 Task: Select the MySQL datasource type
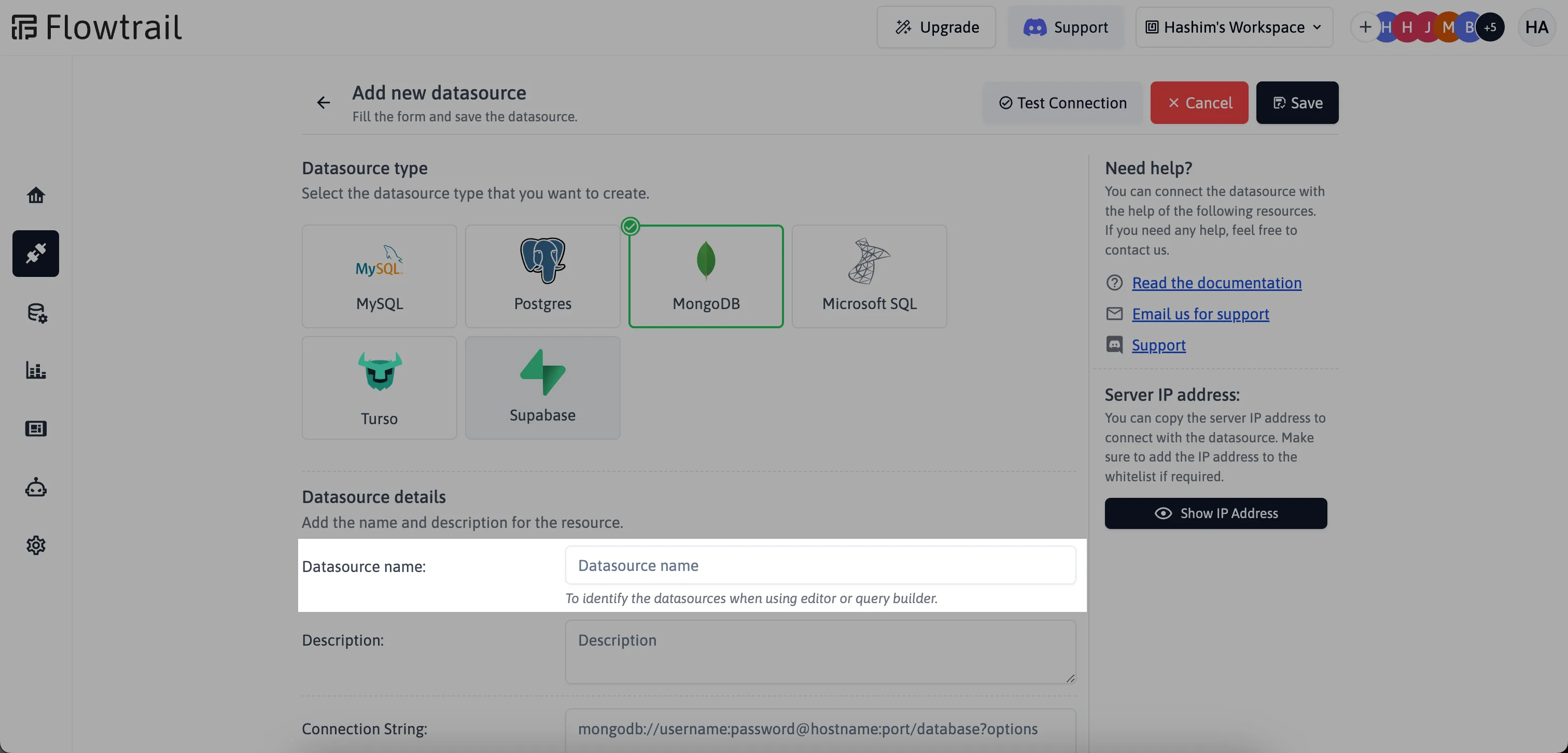coord(379,276)
